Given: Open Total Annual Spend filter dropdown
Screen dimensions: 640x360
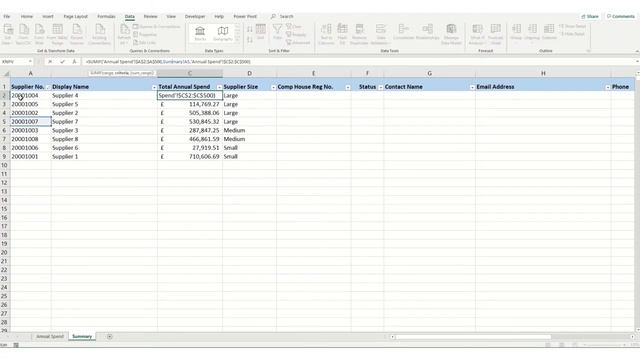Looking at the screenshot, I should click(219, 87).
